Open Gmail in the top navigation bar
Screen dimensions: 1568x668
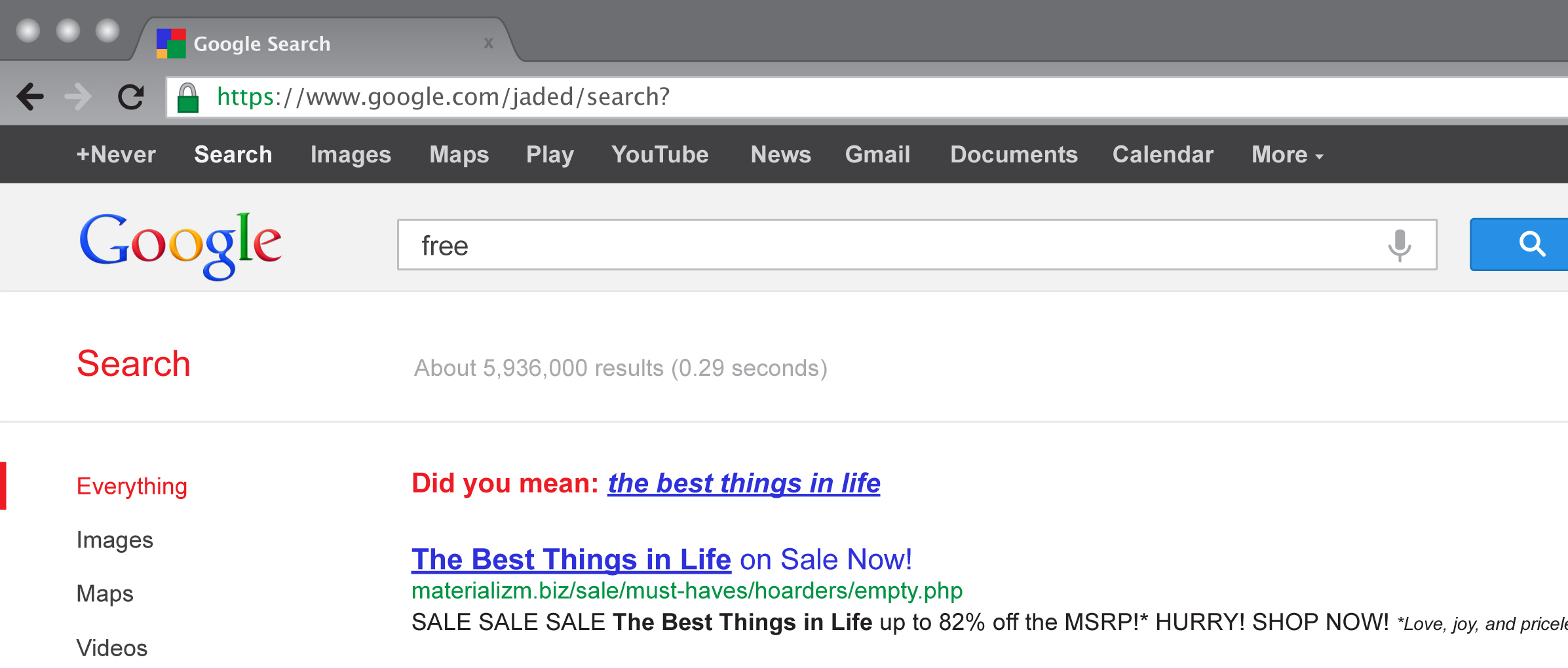click(877, 155)
